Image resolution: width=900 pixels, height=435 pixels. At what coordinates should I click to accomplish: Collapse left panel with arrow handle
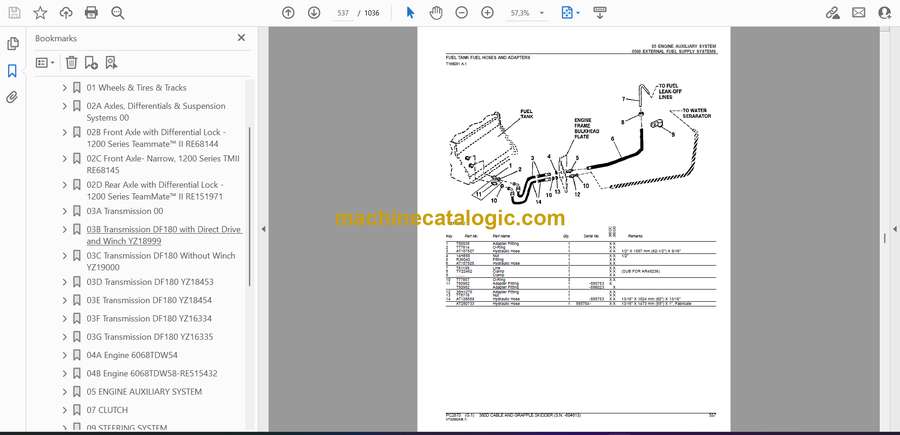click(263, 229)
